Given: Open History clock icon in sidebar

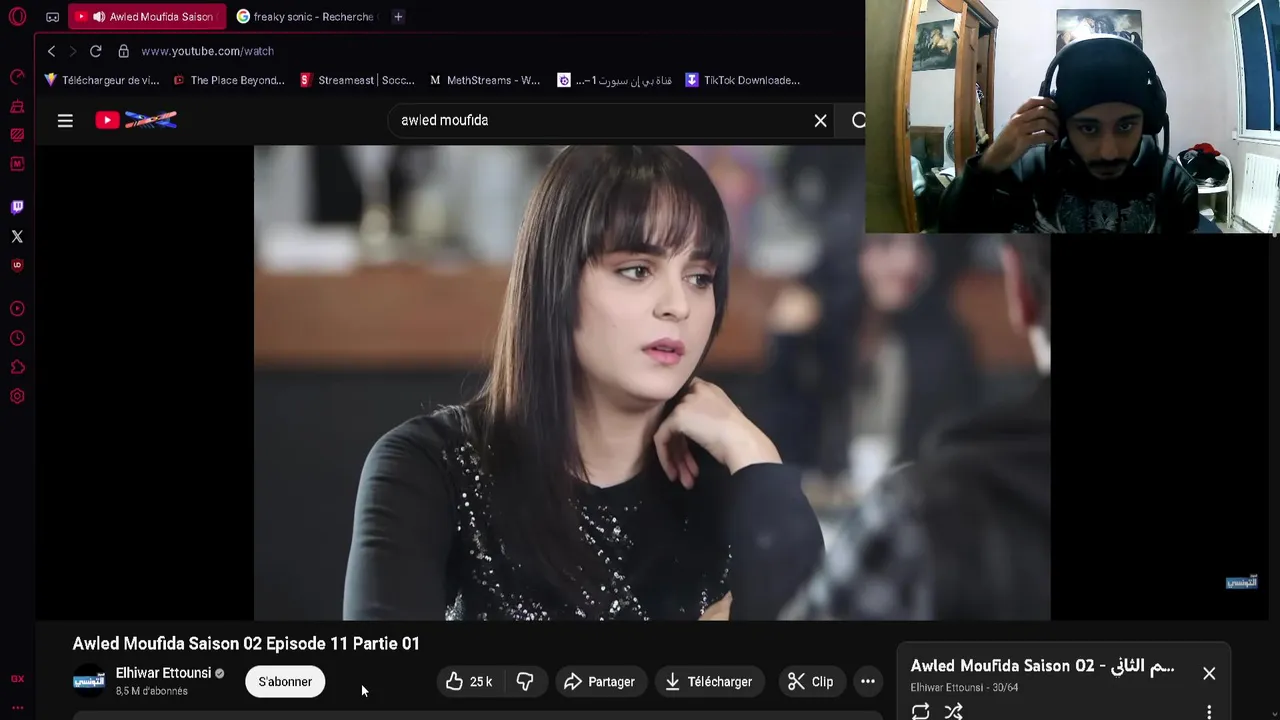Looking at the screenshot, I should click(x=17, y=338).
